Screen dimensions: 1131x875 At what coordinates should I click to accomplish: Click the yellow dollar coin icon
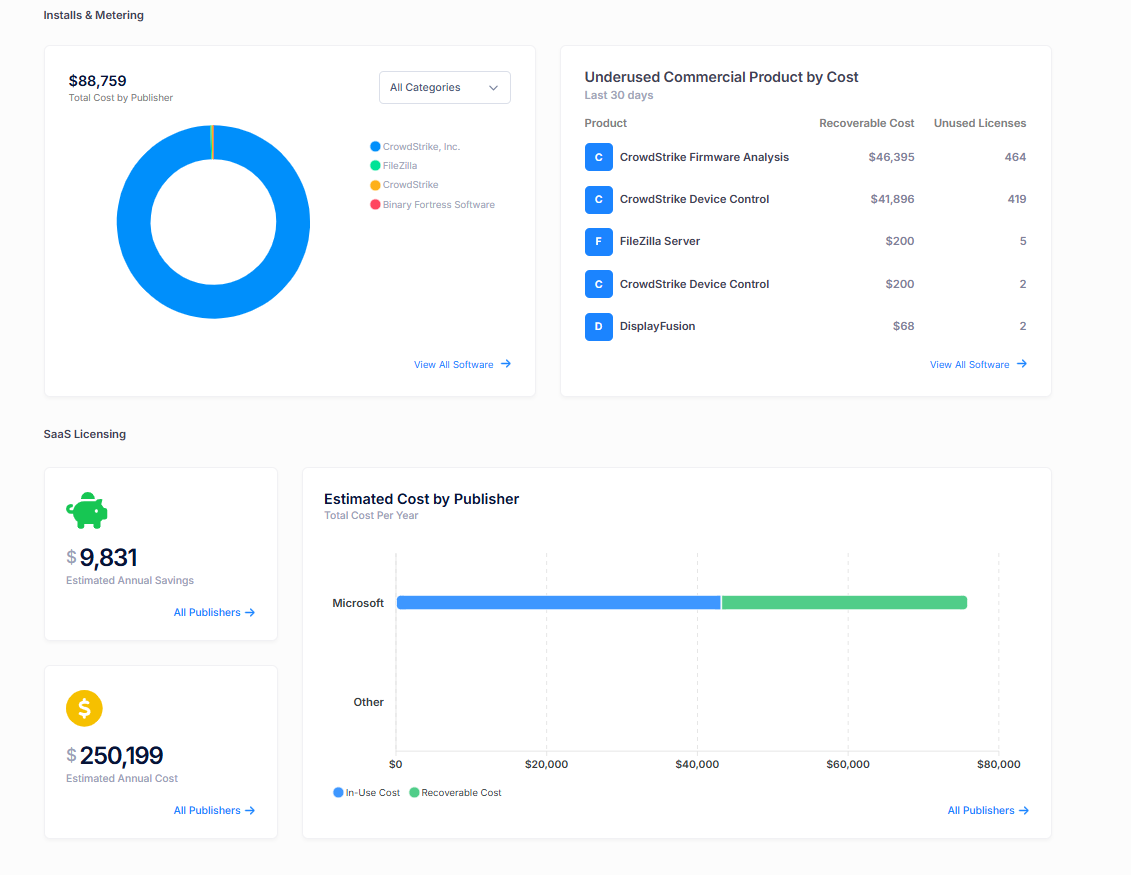[x=84, y=708]
